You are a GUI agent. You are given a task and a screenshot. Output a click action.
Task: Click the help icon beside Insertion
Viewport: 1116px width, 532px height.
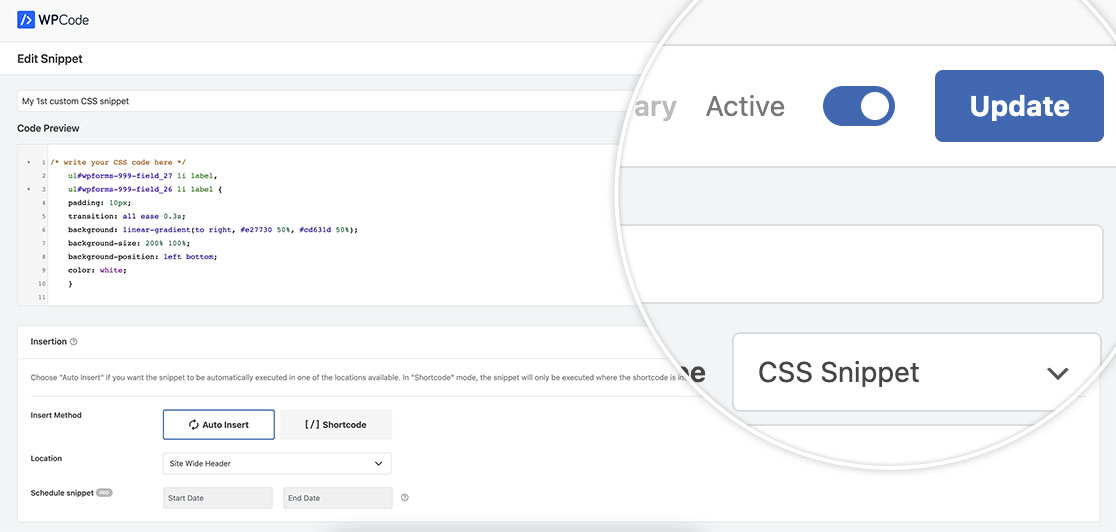(74, 342)
